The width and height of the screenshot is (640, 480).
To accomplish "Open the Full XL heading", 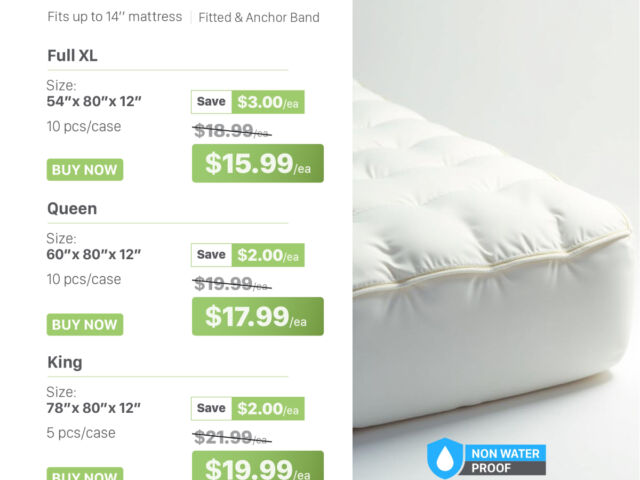I will tap(72, 56).
